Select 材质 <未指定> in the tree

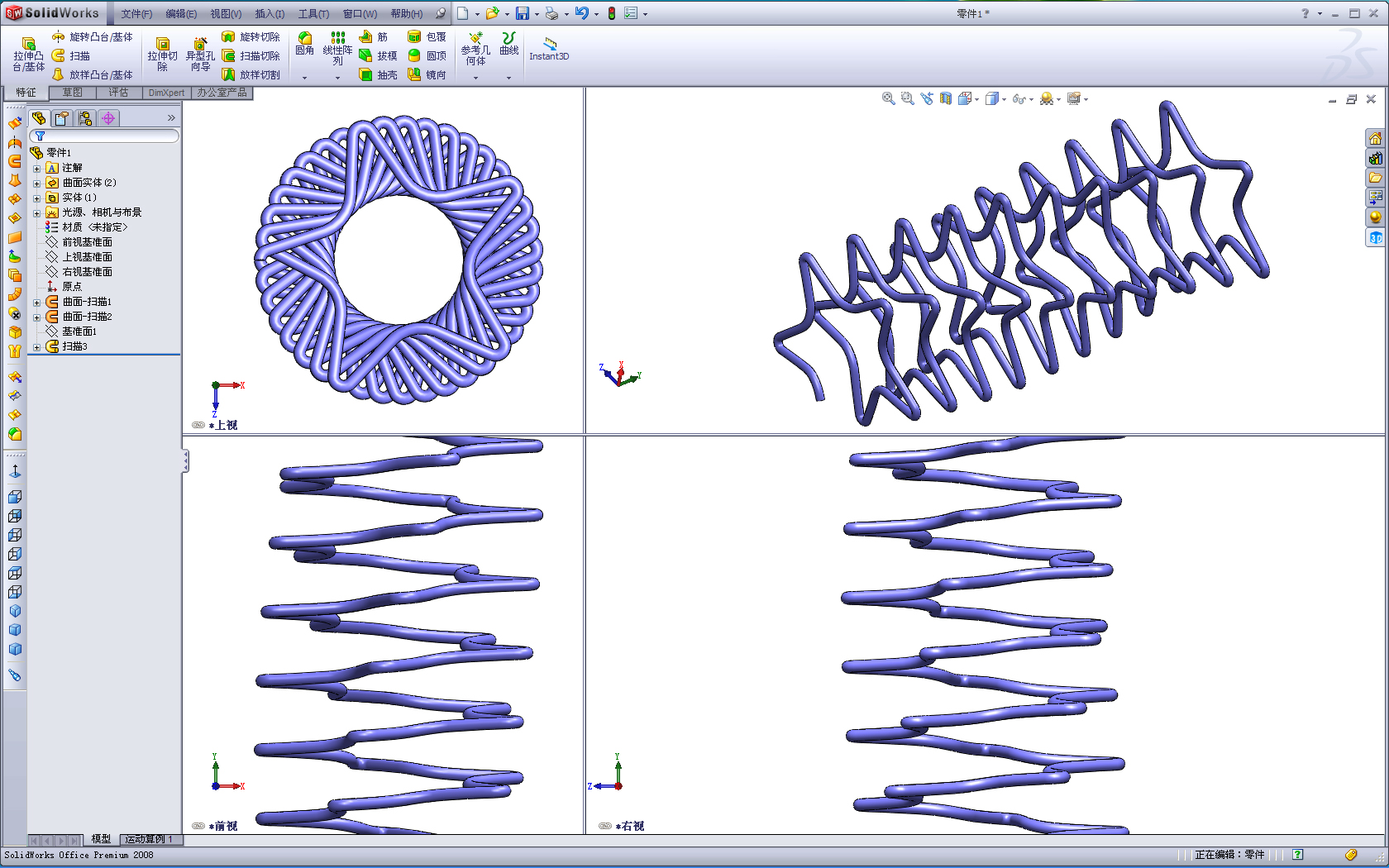(87, 227)
